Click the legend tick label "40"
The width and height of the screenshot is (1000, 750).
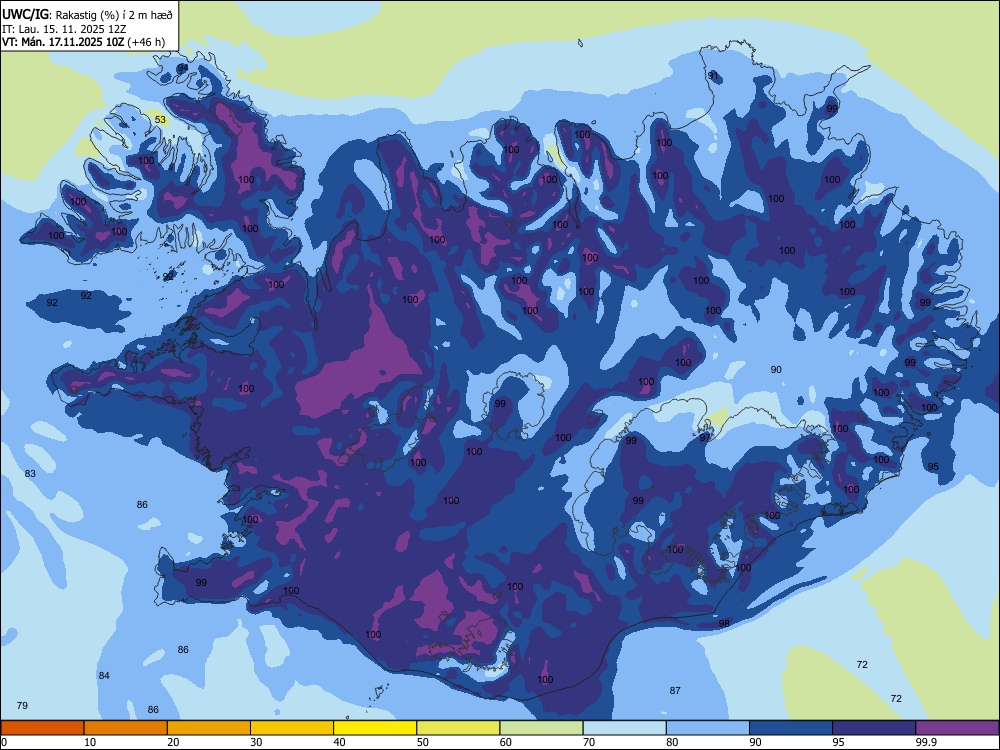coord(339,742)
